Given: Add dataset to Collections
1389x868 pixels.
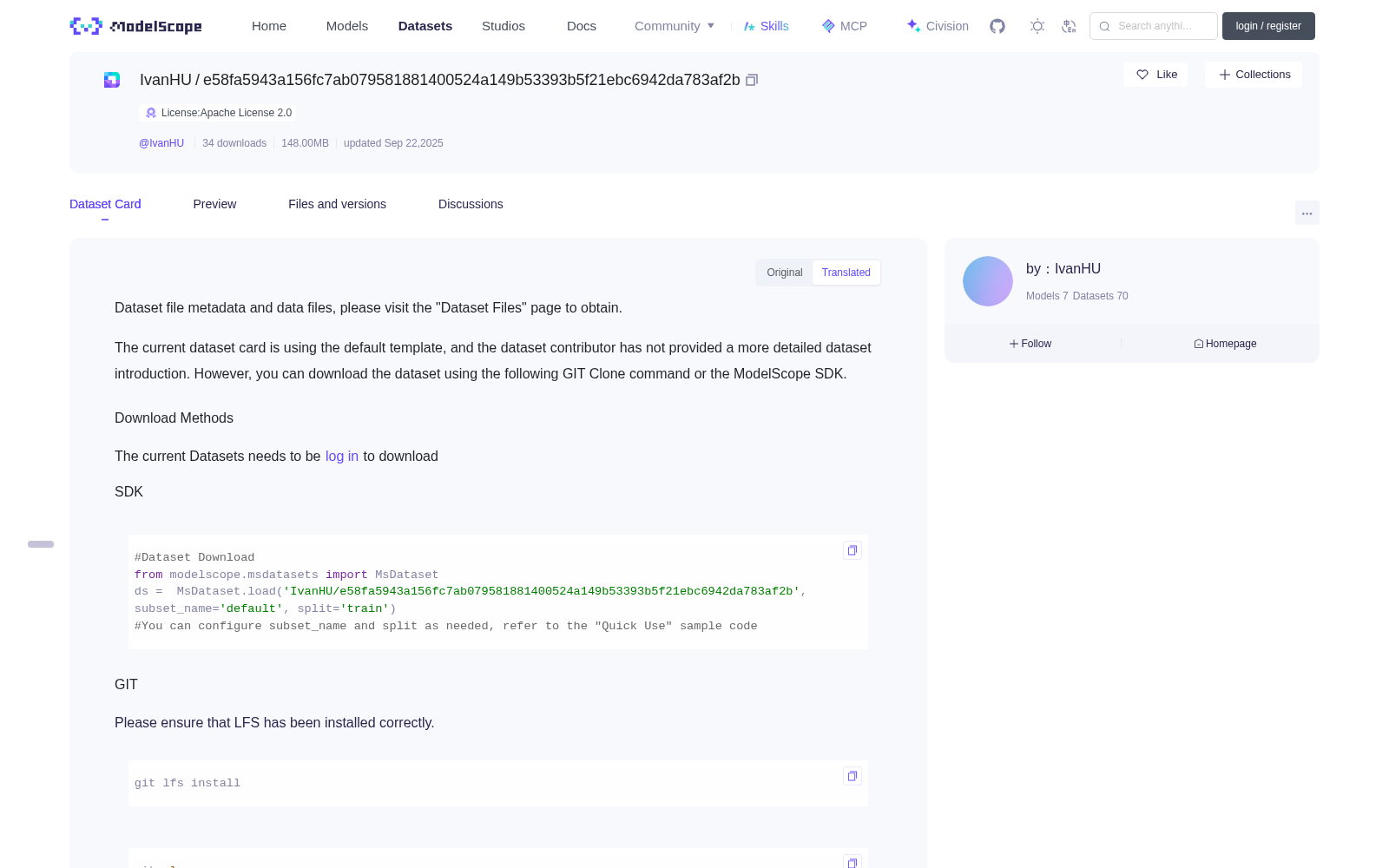Looking at the screenshot, I should pyautogui.click(x=1254, y=75).
